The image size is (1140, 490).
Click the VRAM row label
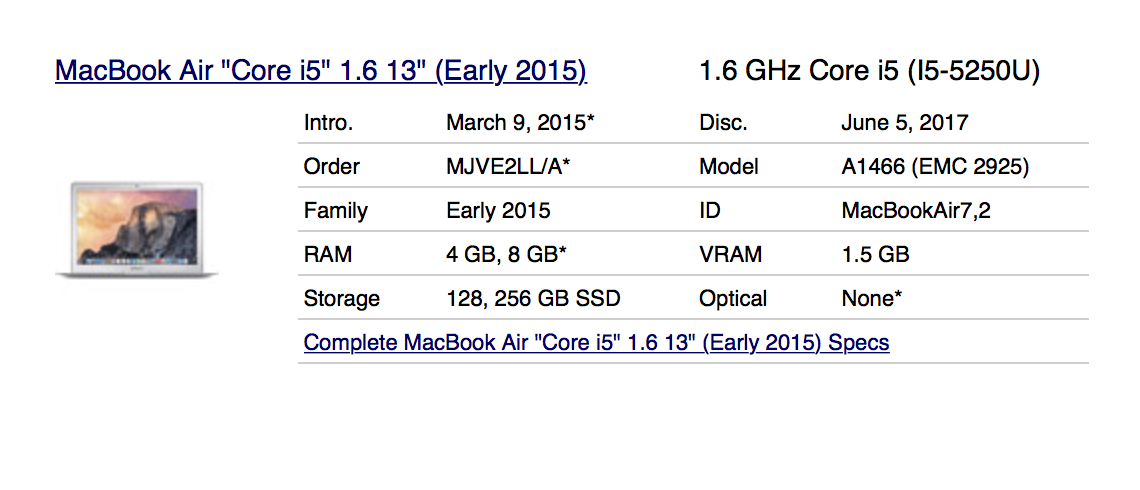click(729, 255)
